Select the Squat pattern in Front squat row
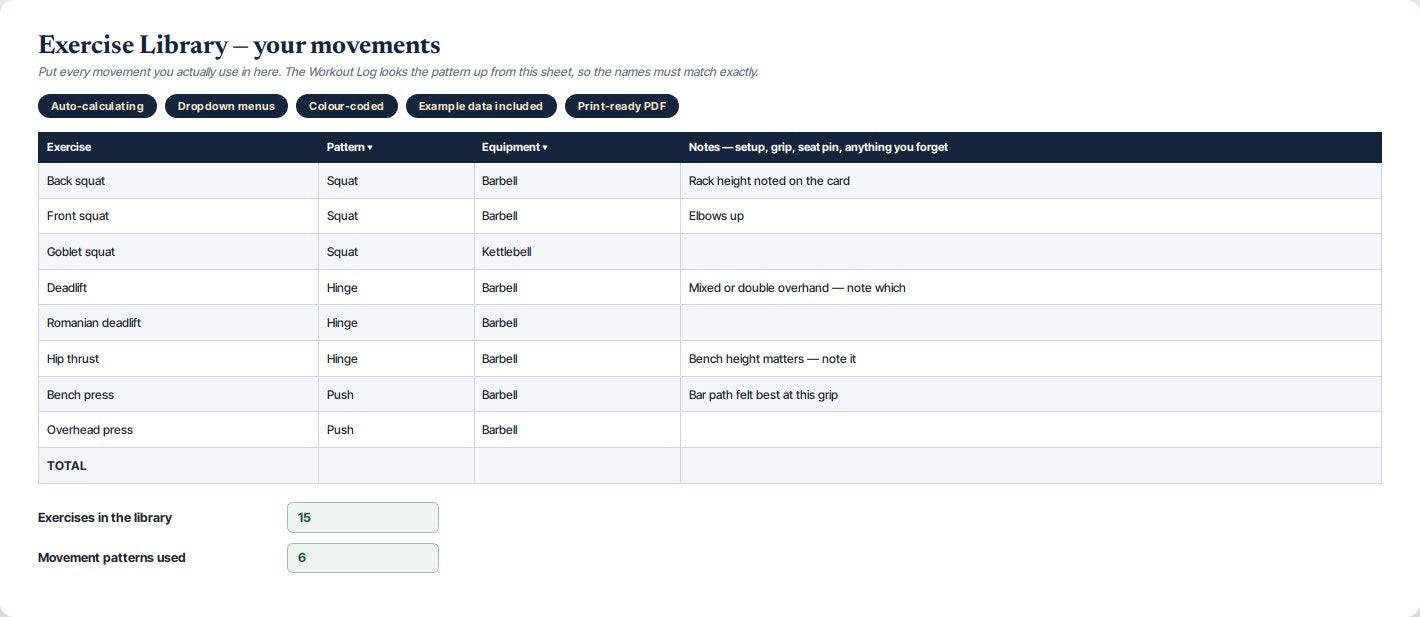Screen dimensions: 1420x617 point(396,216)
